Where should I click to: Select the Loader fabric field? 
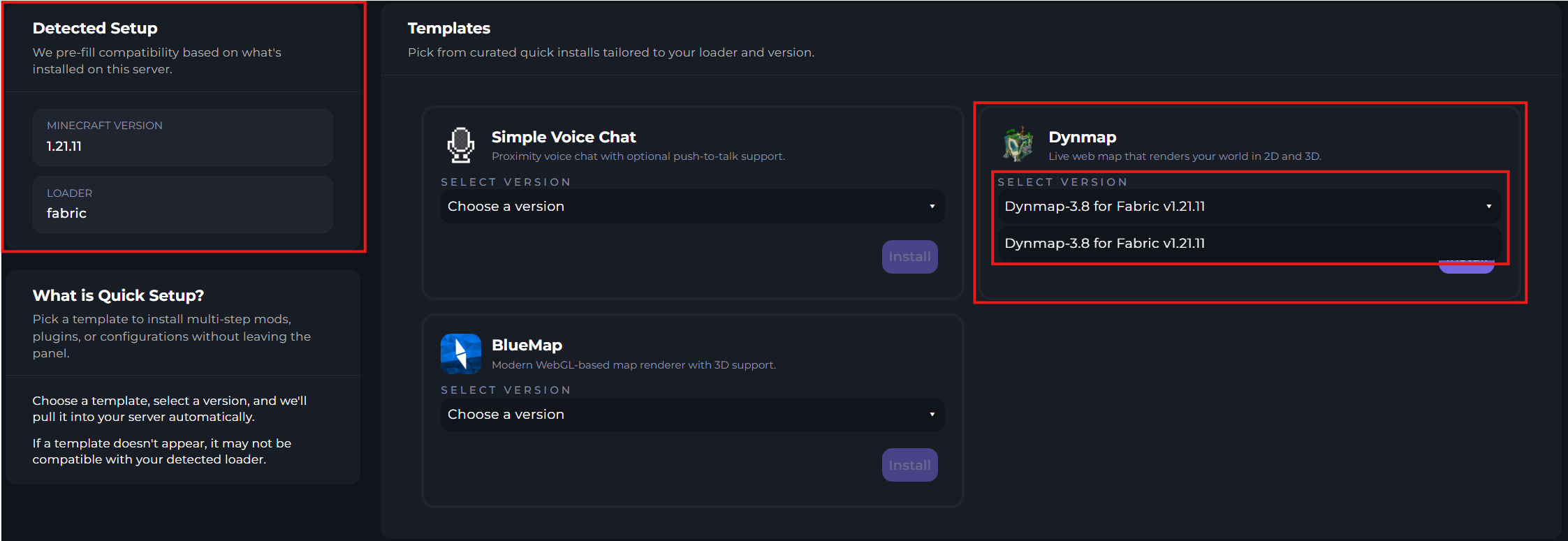[182, 205]
